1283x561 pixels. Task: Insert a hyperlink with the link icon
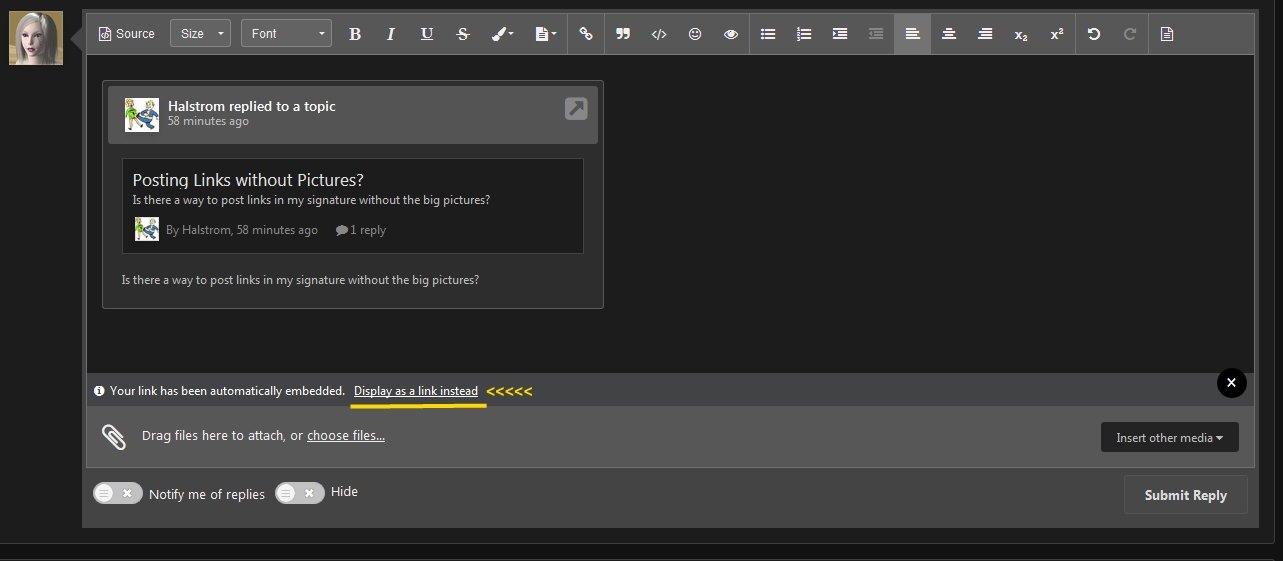pos(586,34)
